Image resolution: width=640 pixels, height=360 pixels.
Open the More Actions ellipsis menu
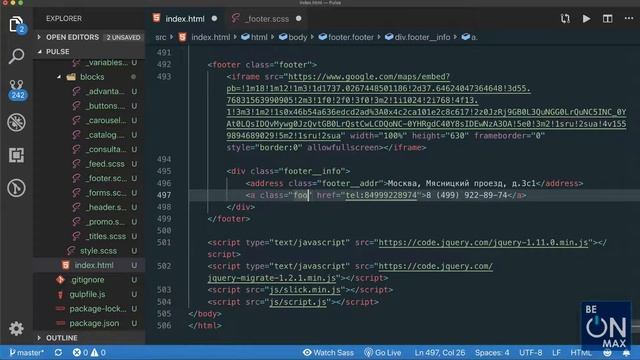click(x=629, y=18)
